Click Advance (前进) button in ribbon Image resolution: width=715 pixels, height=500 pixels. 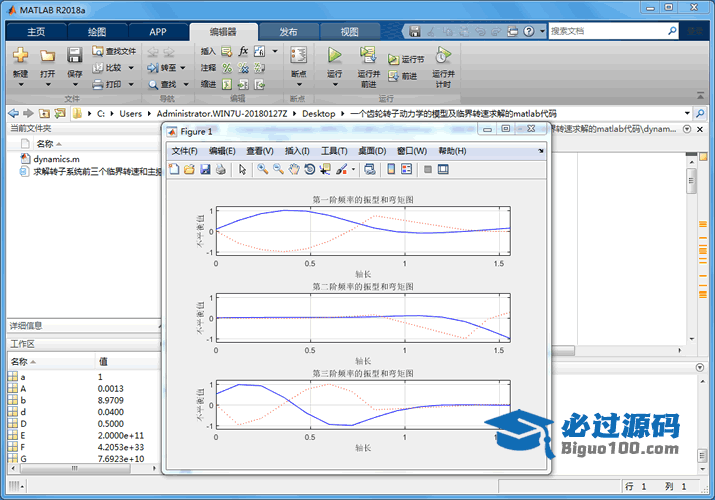click(403, 76)
